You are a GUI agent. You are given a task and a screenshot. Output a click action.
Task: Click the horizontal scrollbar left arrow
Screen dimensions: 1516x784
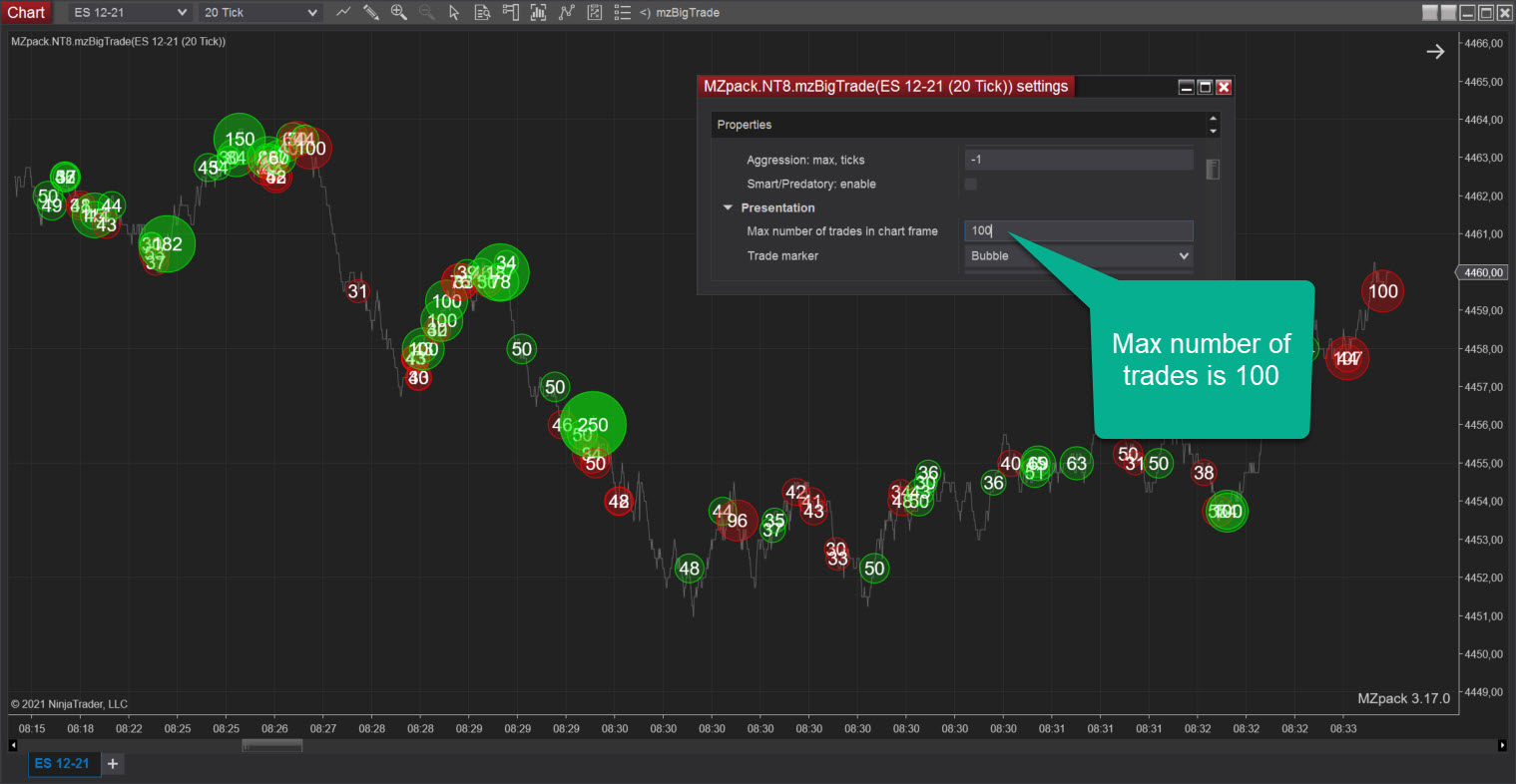(13, 745)
